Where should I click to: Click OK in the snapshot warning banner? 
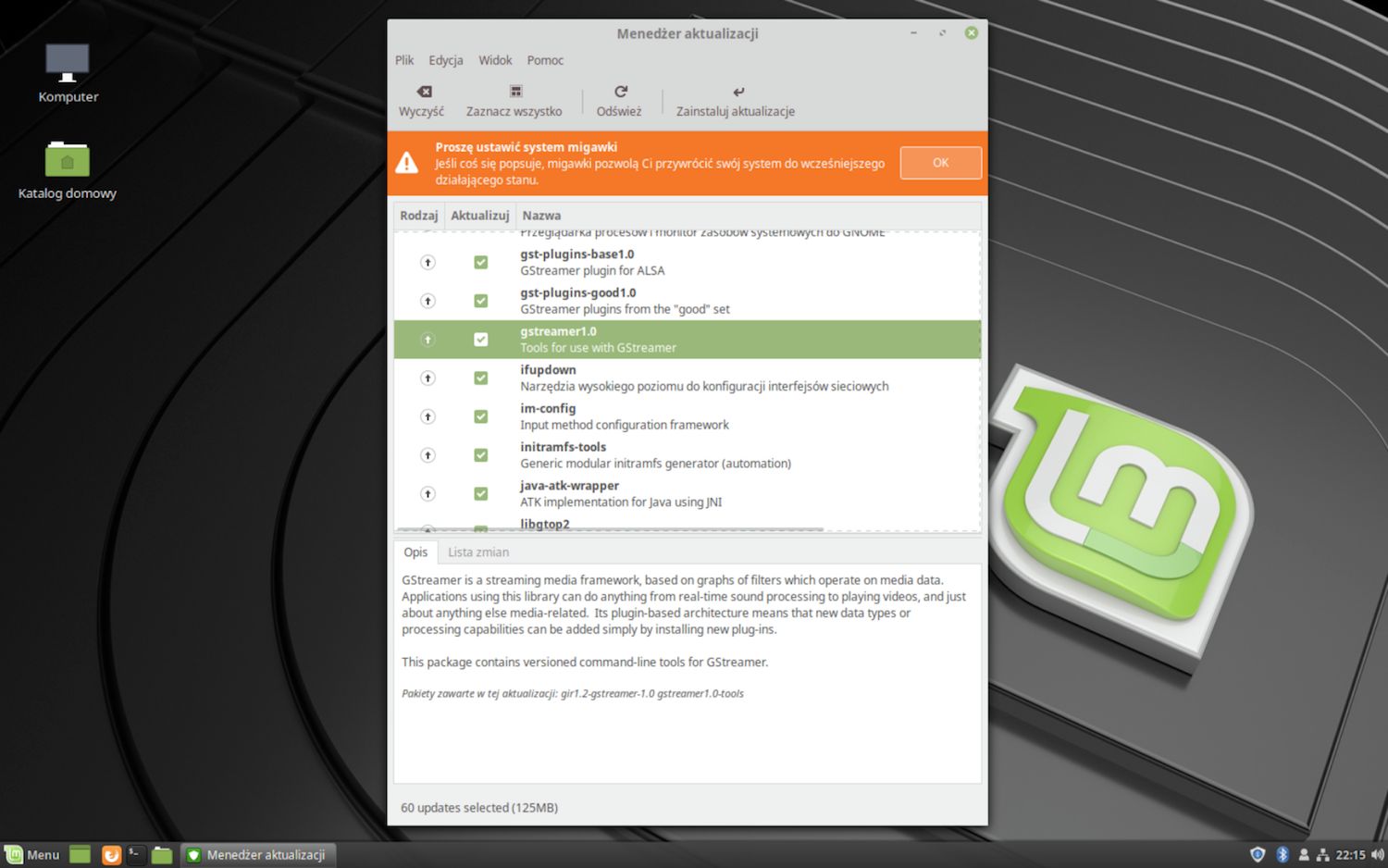940,163
